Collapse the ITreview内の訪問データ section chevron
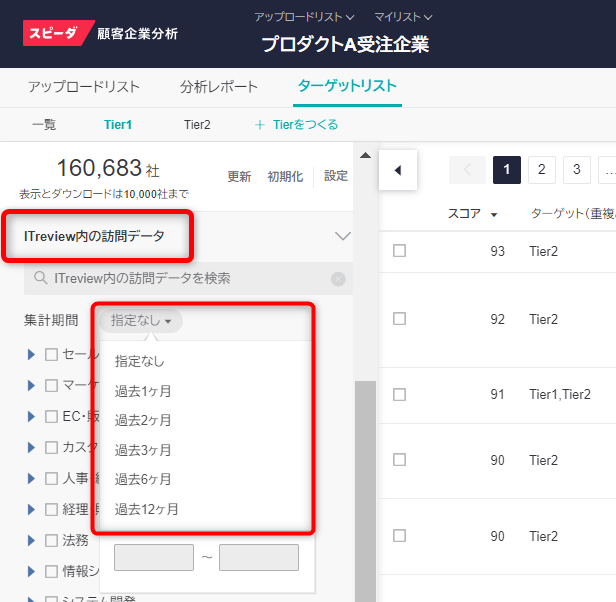 (x=342, y=237)
